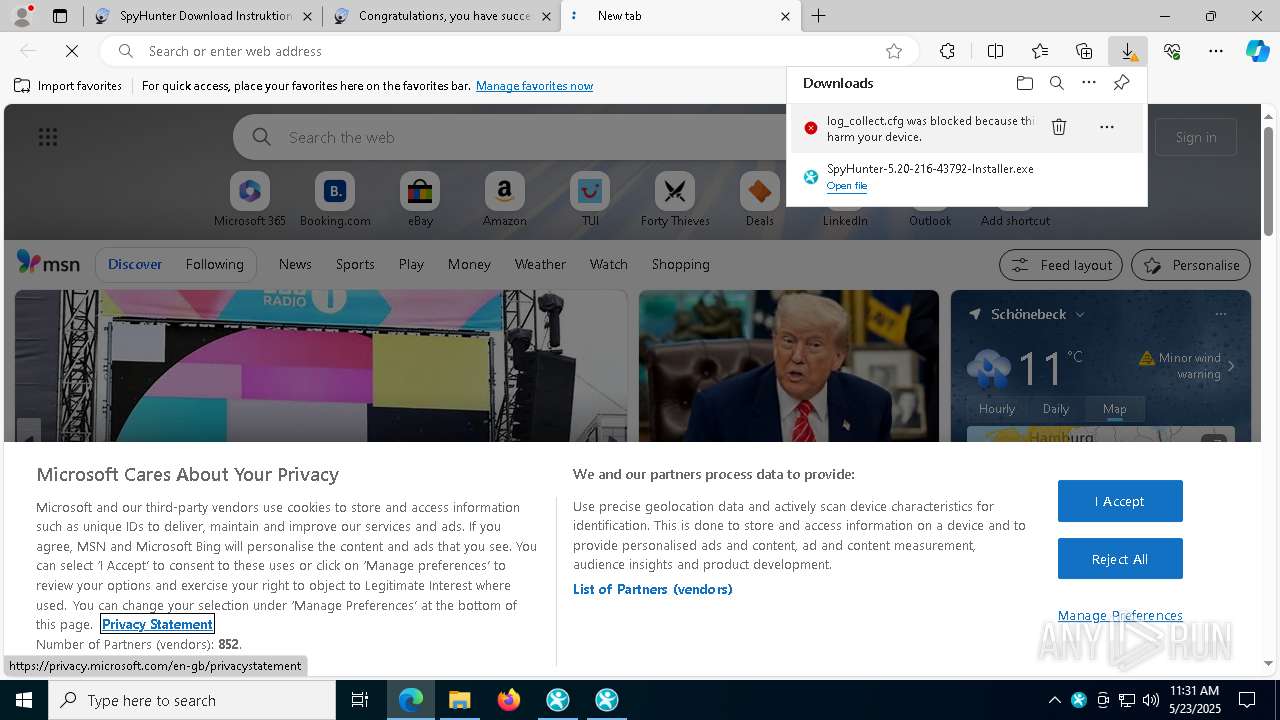The height and width of the screenshot is (720, 1280).
Task: Open the browser profile icon
Action: tap(21, 16)
